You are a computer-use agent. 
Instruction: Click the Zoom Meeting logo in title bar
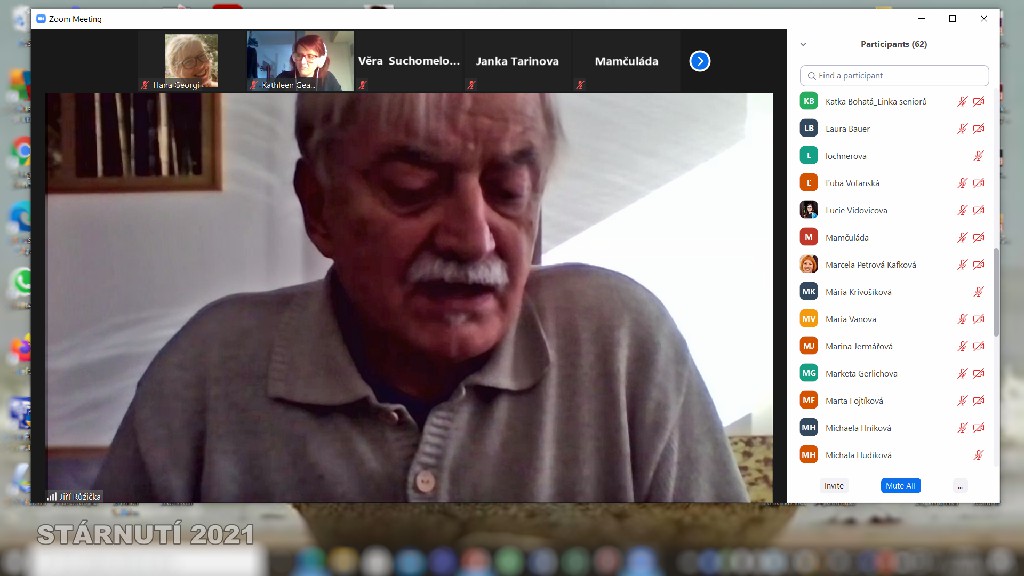point(41,19)
